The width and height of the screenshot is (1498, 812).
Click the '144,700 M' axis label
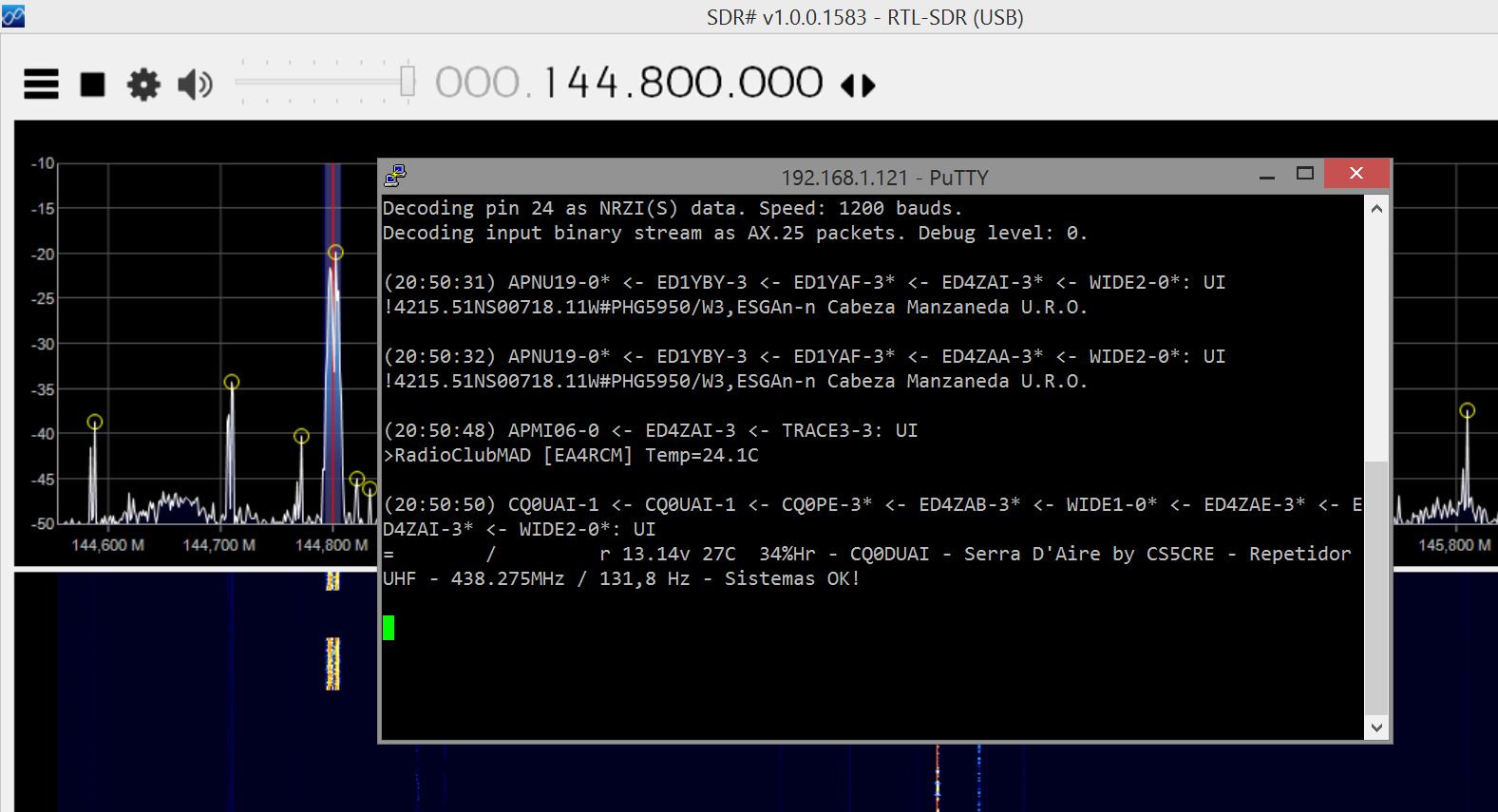(219, 545)
